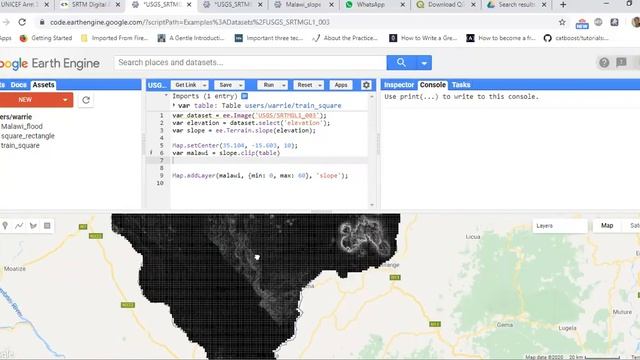Select square_rectangle asset

[x=28, y=136]
